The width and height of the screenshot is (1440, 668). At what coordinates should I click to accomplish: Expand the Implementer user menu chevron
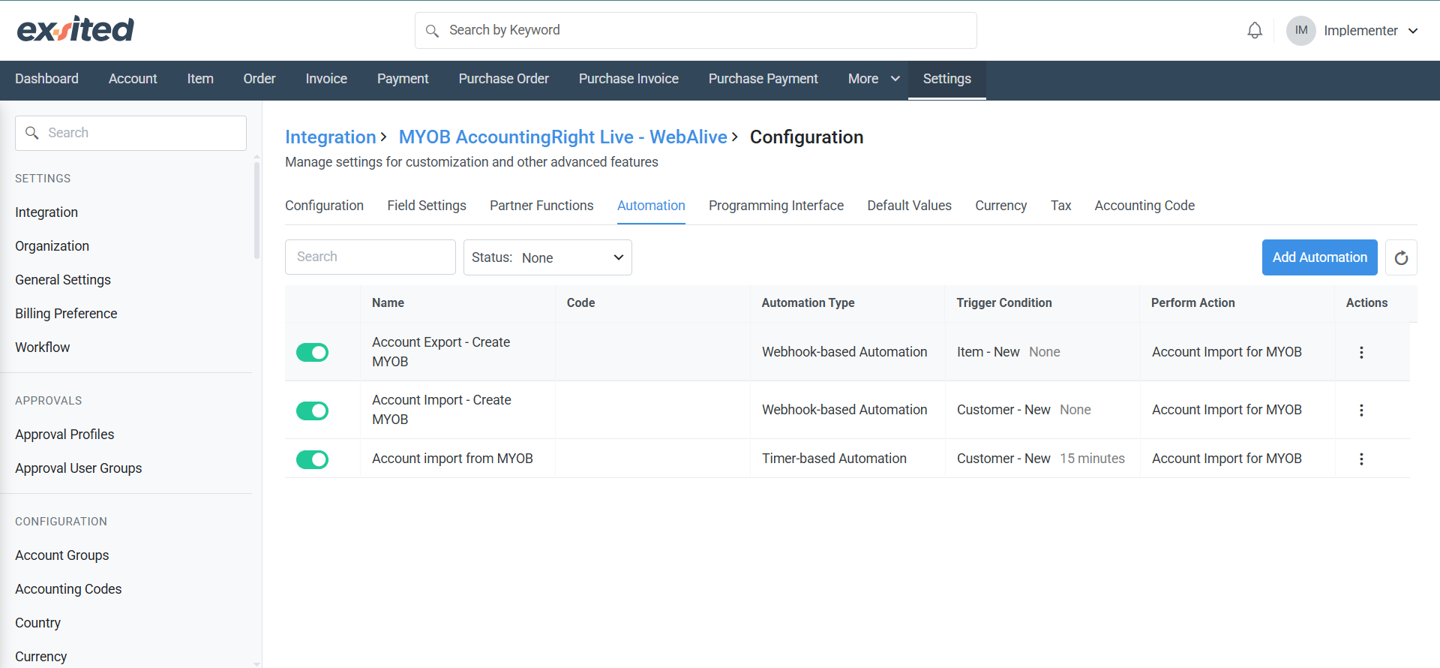pyautogui.click(x=1413, y=31)
